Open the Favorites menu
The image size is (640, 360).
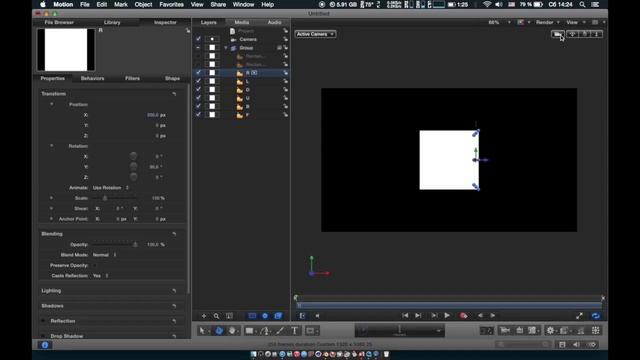171,4
